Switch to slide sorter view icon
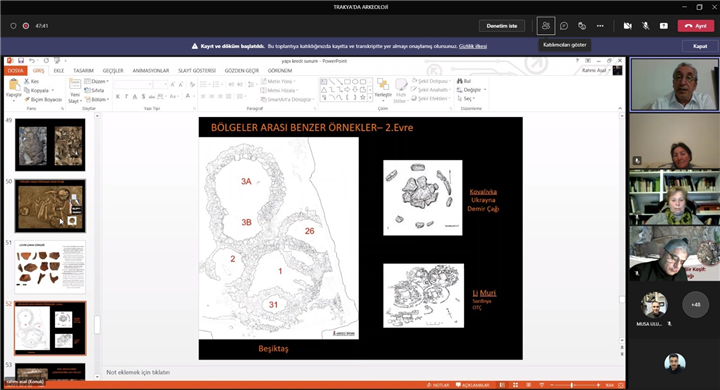Screen dimensions: 720x390 [515, 385]
